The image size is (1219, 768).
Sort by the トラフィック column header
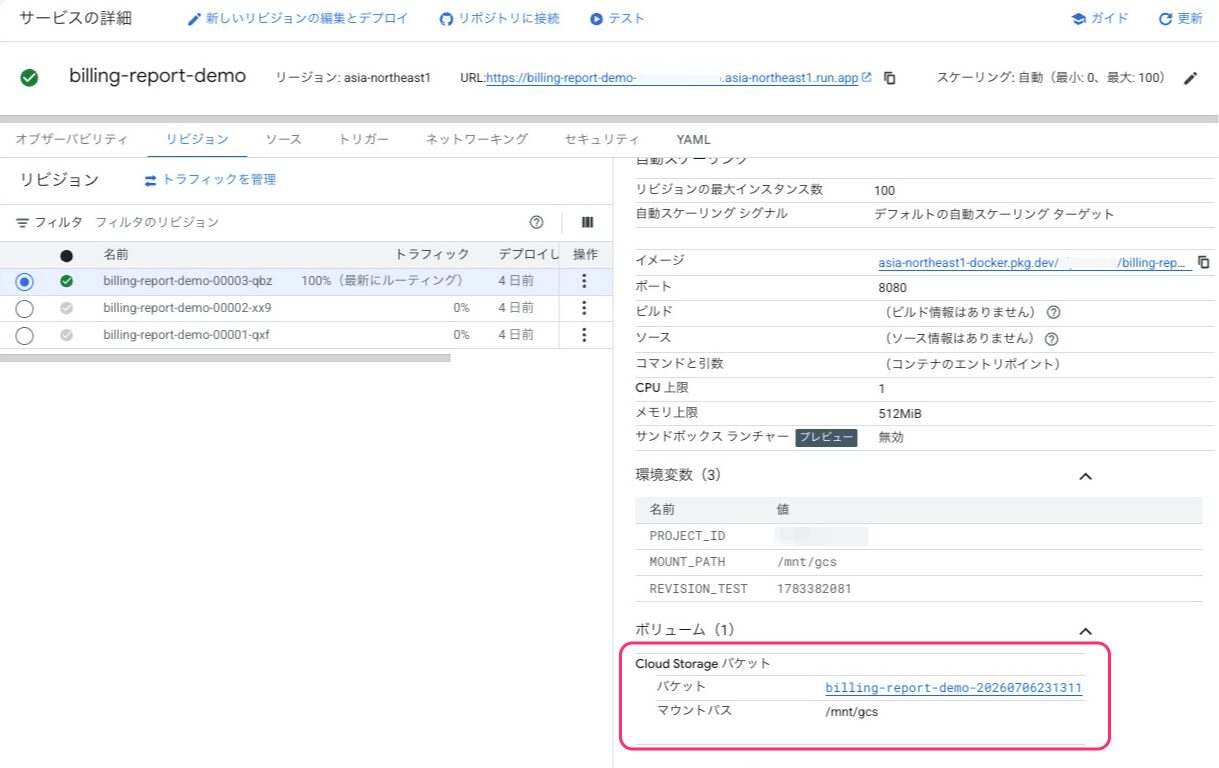[432, 254]
